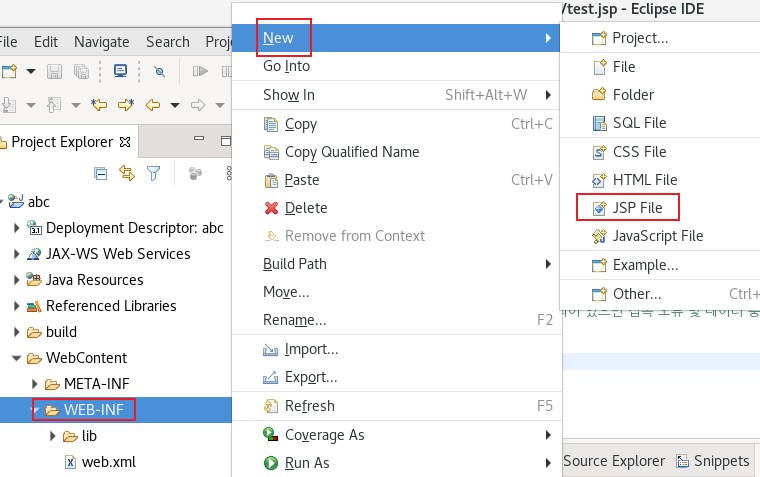Click Refresh in the context menu
This screenshot has width=760, height=477.
(396, 406)
